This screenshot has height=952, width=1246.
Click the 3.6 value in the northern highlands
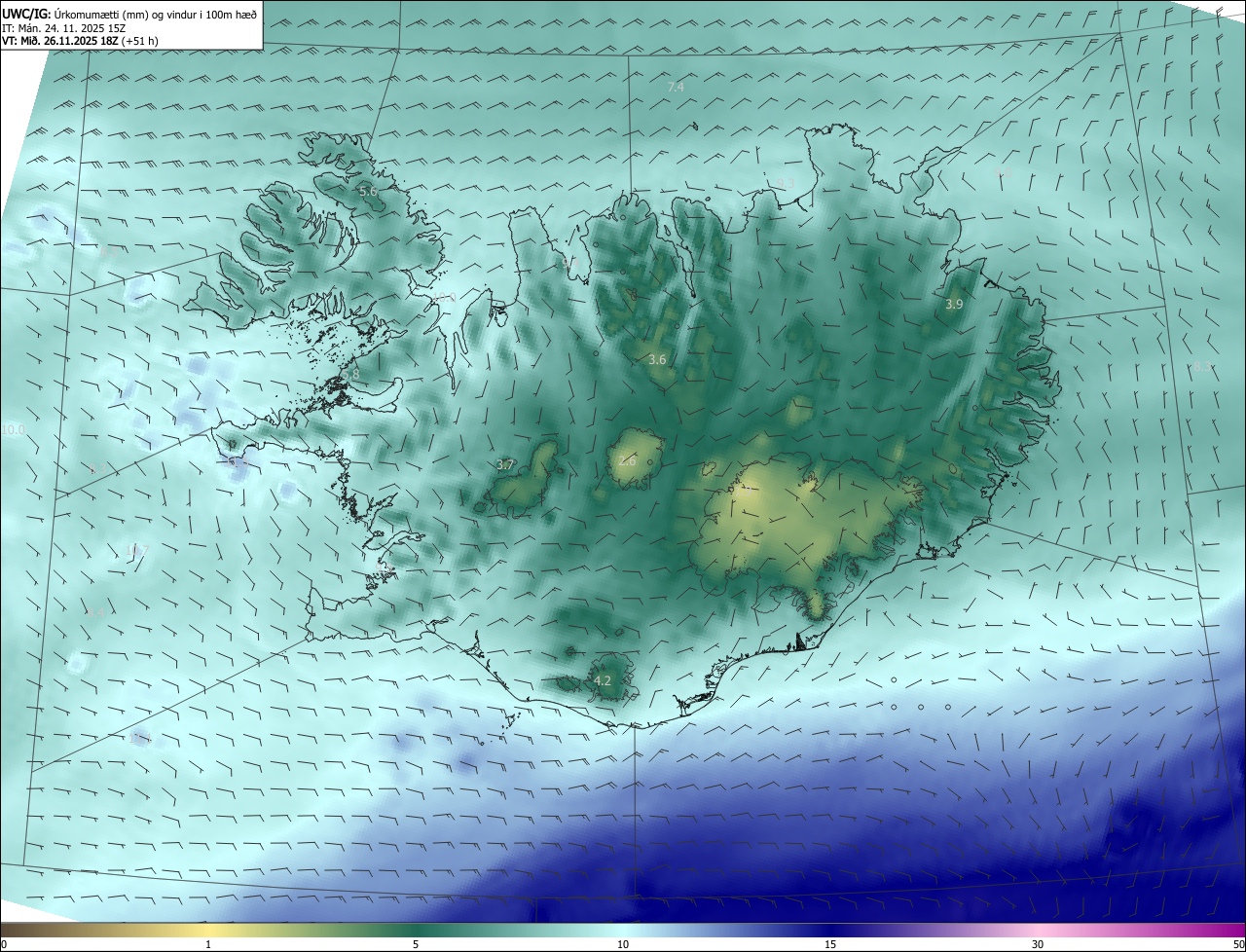point(657,359)
